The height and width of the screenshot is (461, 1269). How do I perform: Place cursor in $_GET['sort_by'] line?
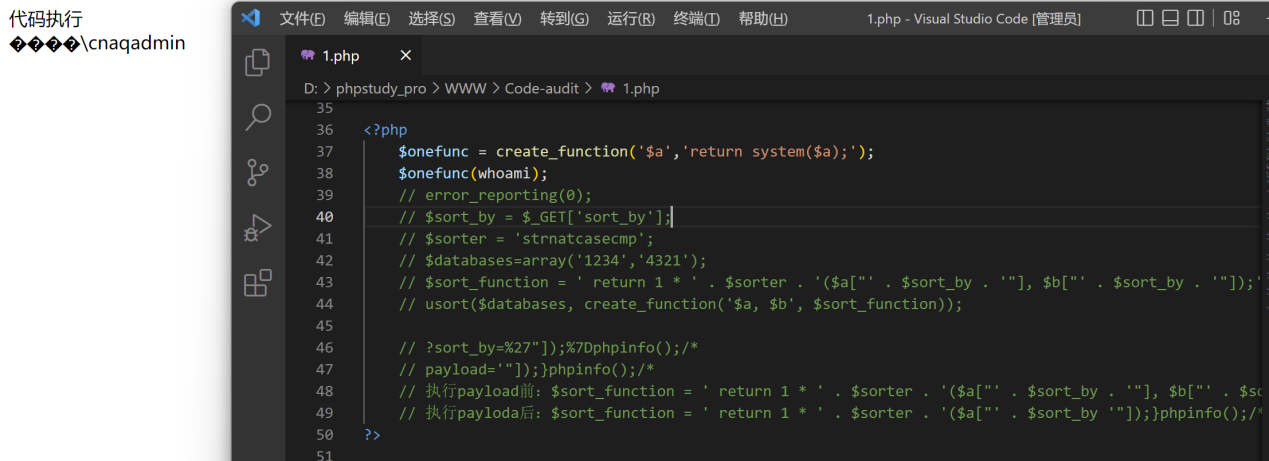tap(536, 217)
